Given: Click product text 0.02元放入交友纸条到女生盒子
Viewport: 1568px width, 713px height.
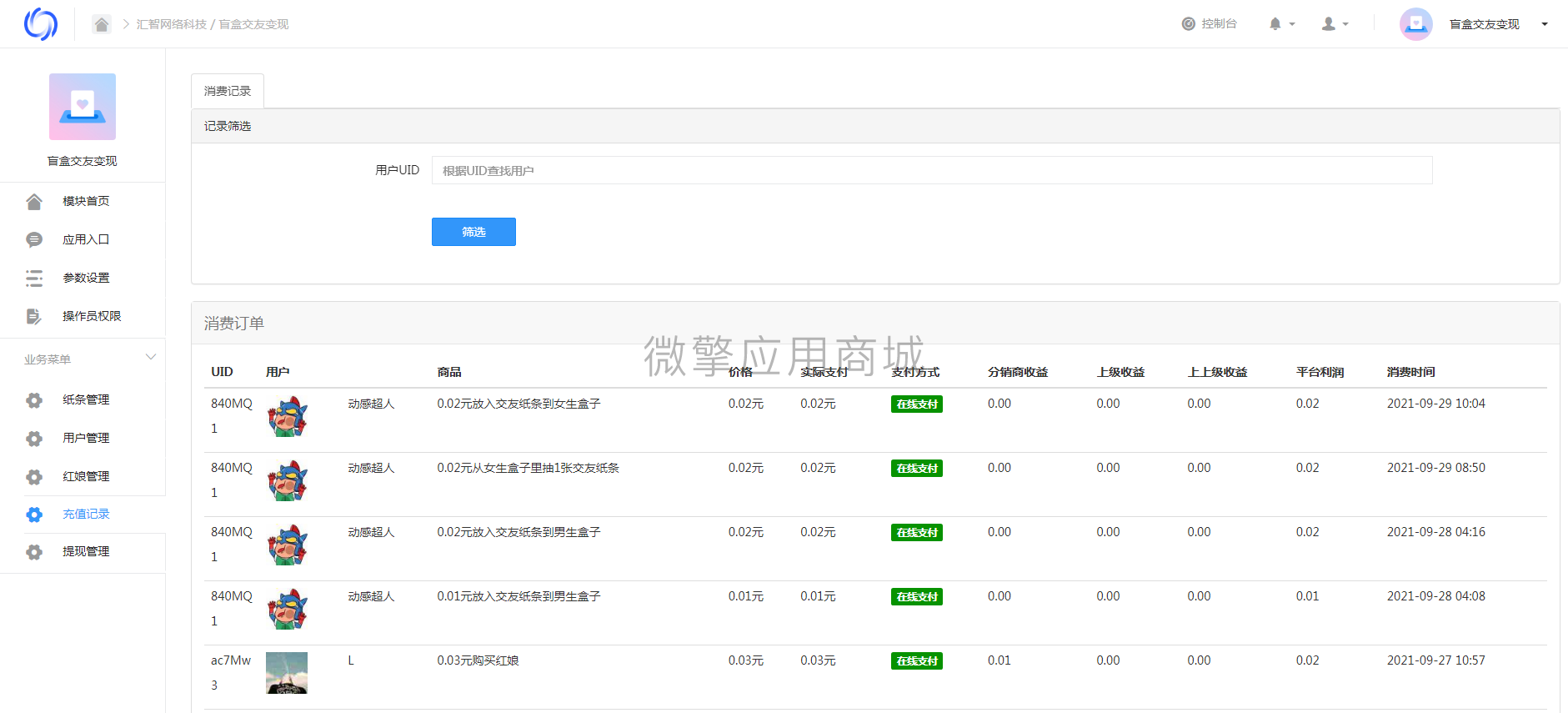Looking at the screenshot, I should click(x=518, y=404).
